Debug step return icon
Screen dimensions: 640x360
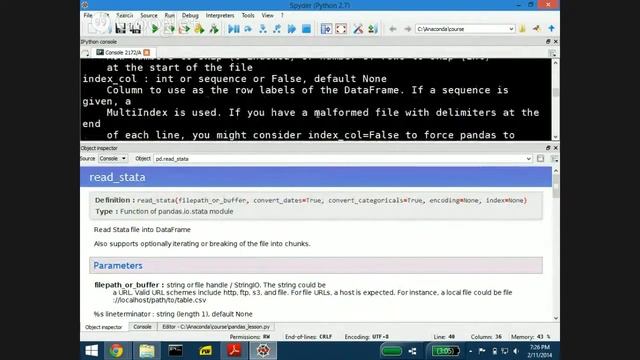(x=277, y=29)
